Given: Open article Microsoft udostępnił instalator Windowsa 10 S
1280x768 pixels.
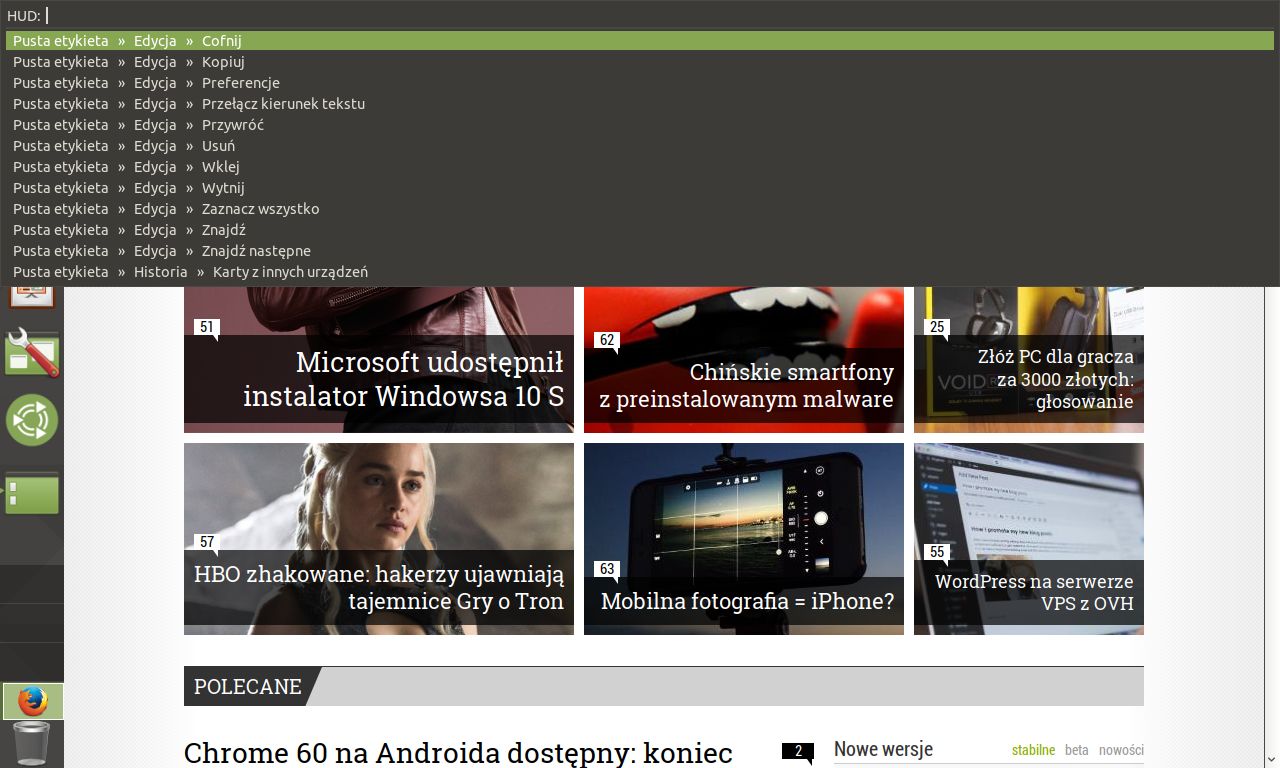Looking at the screenshot, I should (x=404, y=379).
